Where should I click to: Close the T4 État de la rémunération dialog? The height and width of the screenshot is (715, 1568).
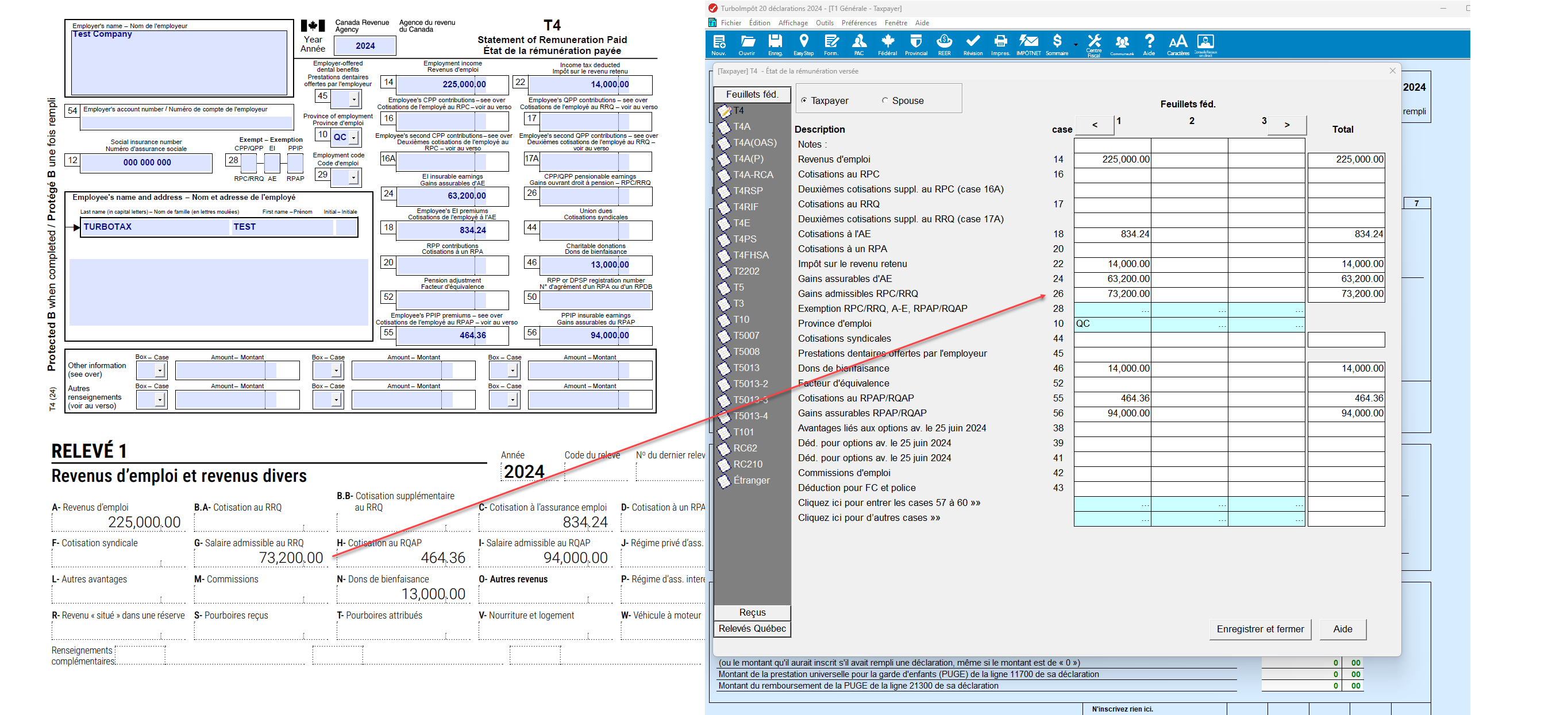[1392, 71]
